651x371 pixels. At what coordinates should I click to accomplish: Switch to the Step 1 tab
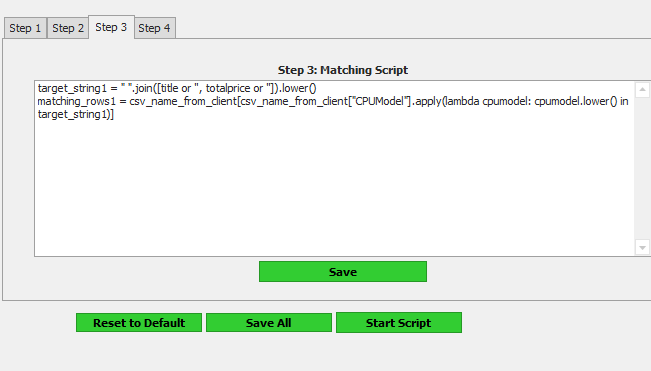pyautogui.click(x=25, y=28)
